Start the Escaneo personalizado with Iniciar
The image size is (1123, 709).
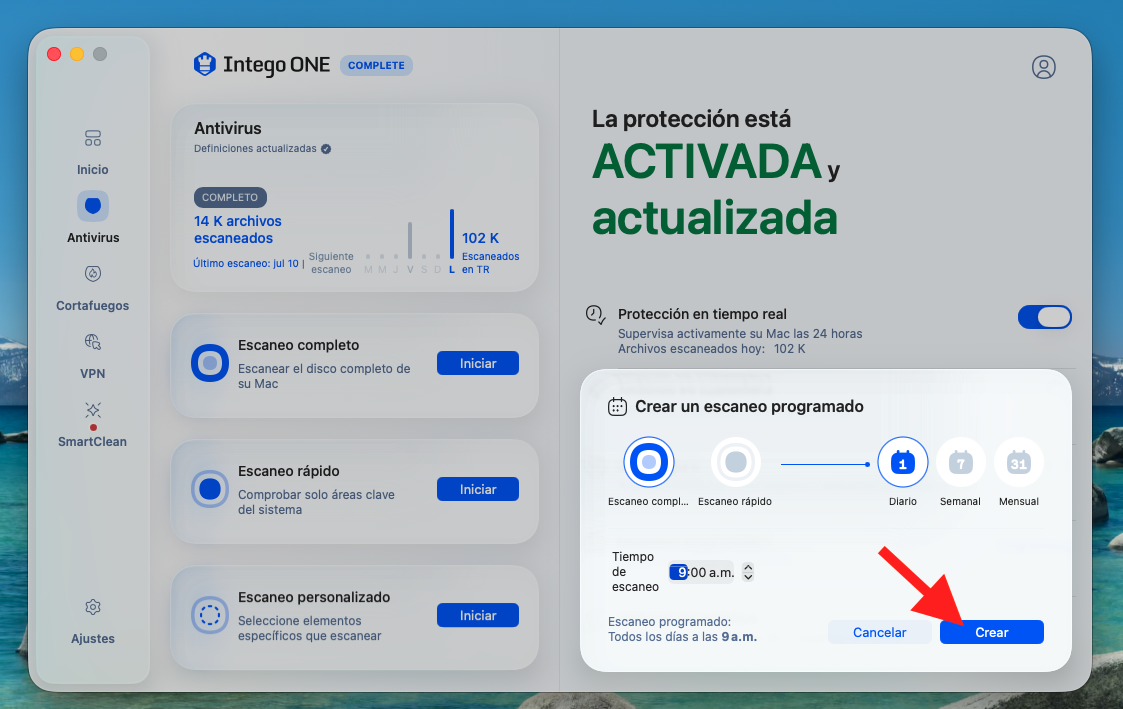[478, 615]
